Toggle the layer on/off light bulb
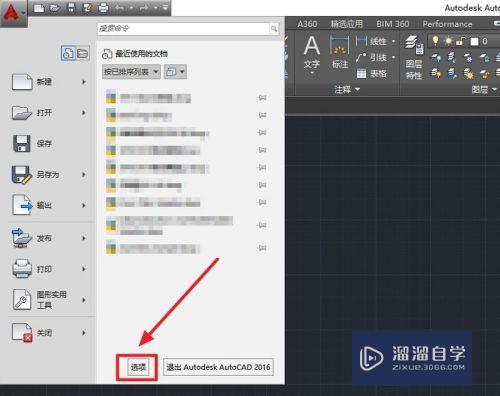This screenshot has height=396, width=500. click(x=435, y=41)
